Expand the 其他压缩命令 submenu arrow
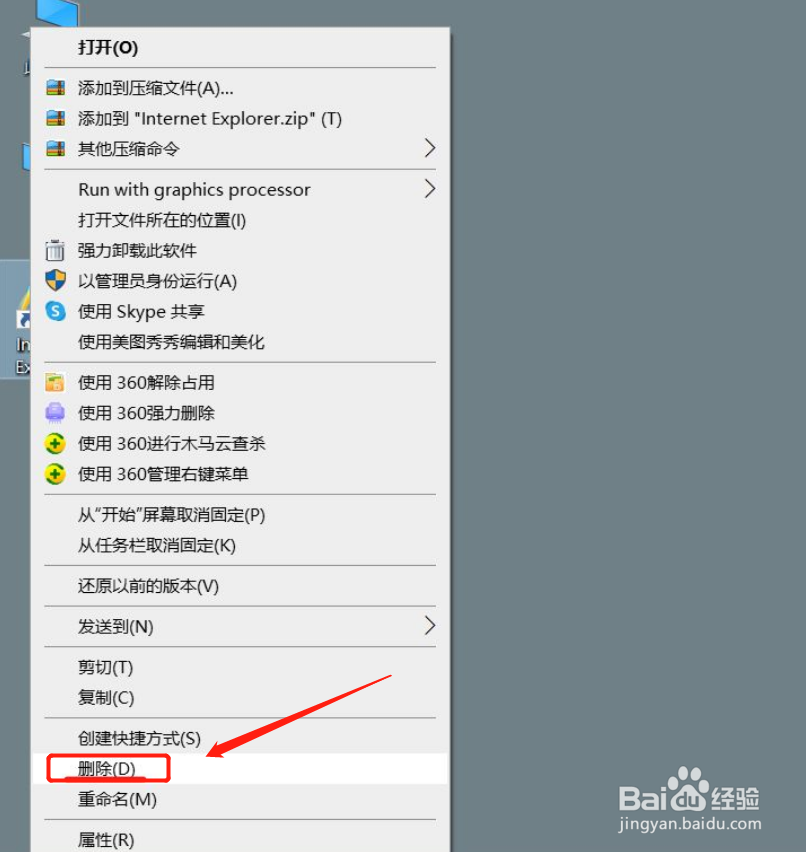The width and height of the screenshot is (806, 852). [x=430, y=148]
